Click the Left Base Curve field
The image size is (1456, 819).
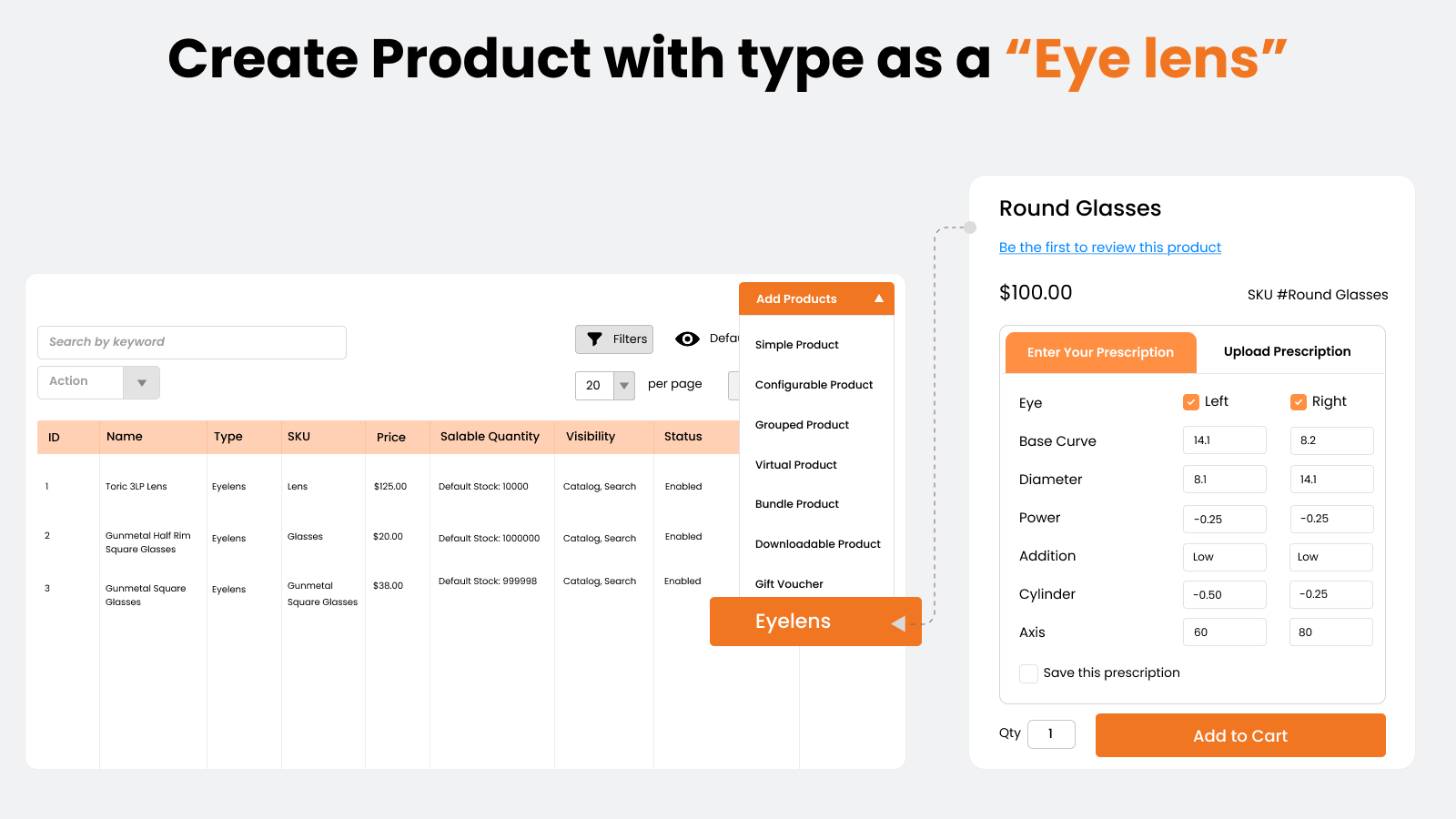[x=1224, y=440]
